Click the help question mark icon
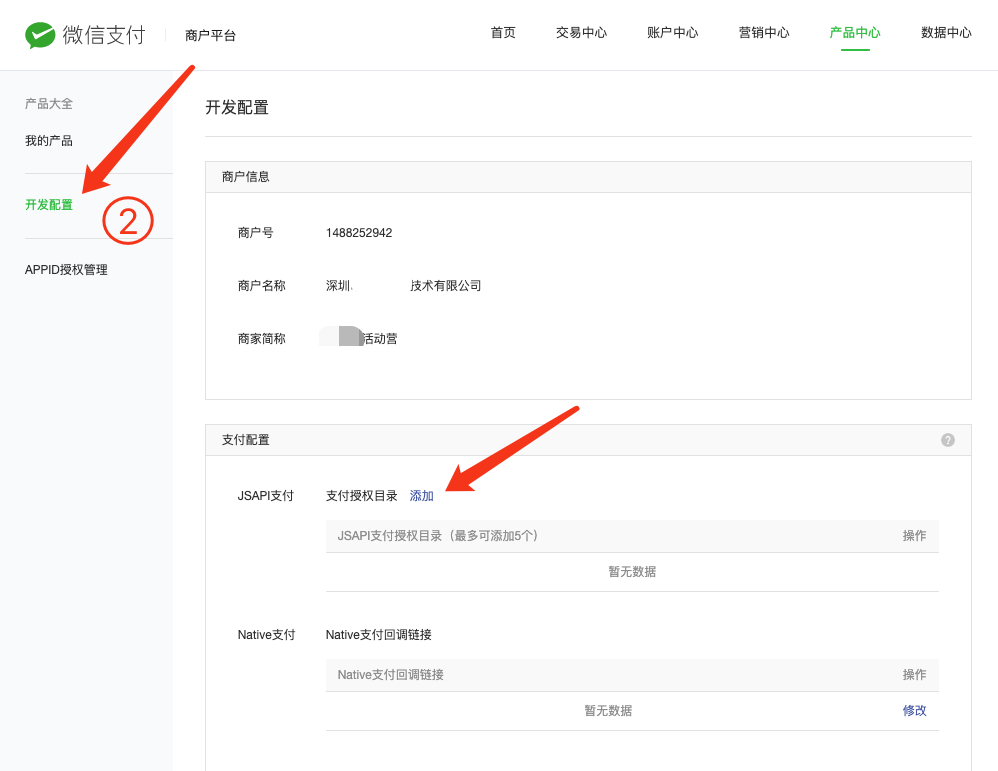Viewport: 998px width, 771px height. 947,440
